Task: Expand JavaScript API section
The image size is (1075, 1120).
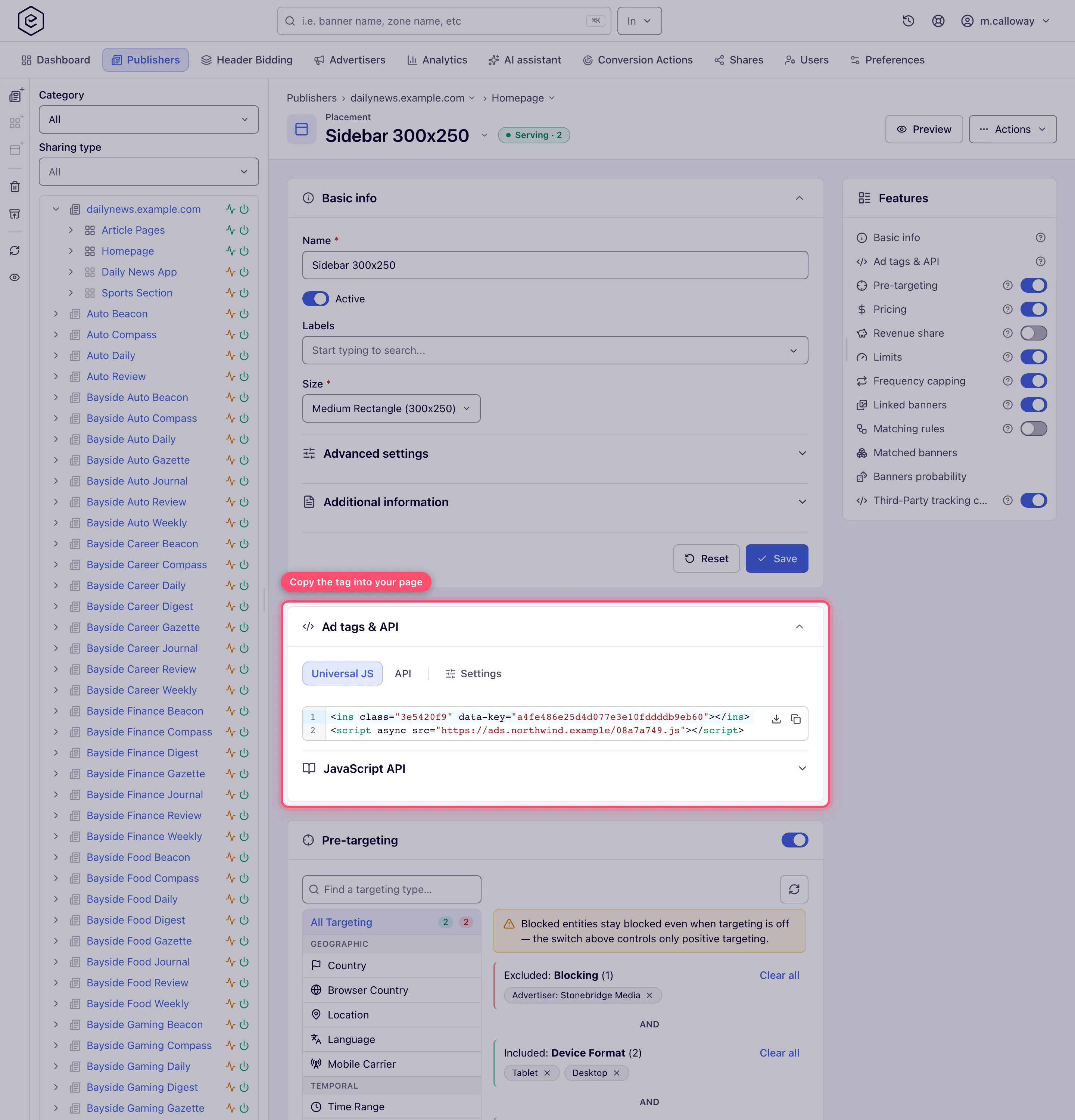Action: [x=555, y=769]
